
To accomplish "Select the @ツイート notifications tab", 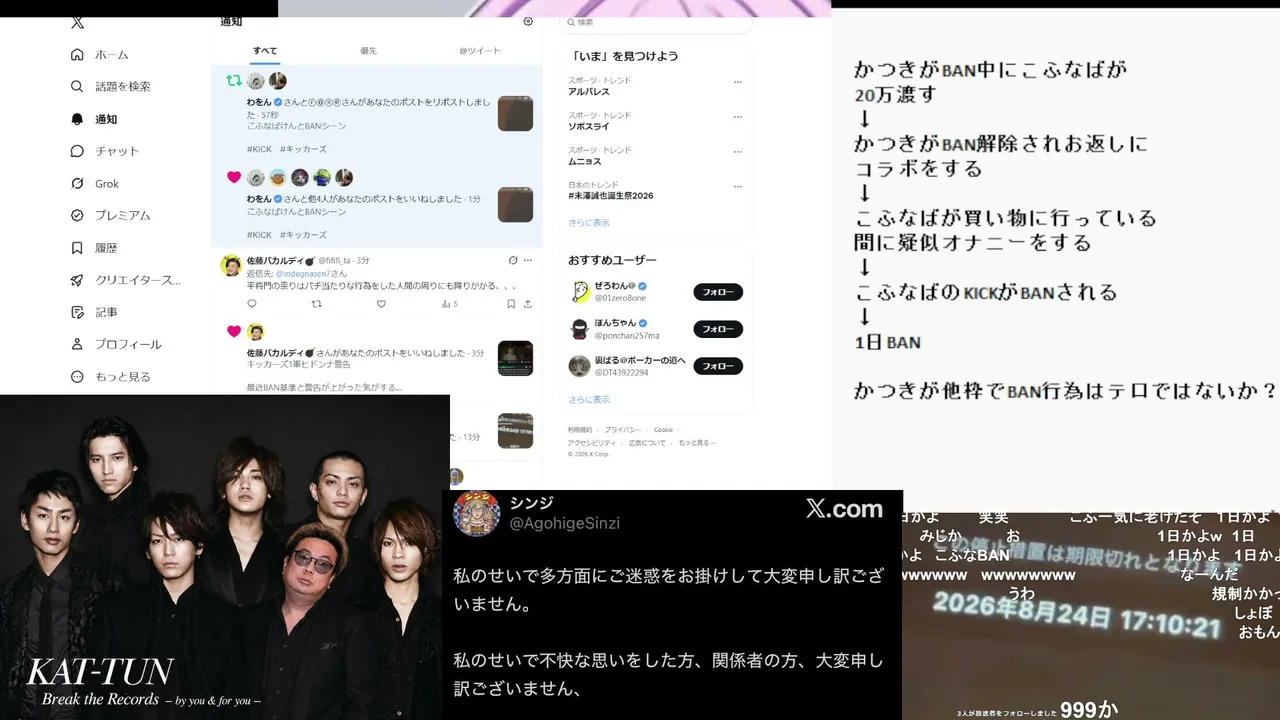I will tap(480, 51).
